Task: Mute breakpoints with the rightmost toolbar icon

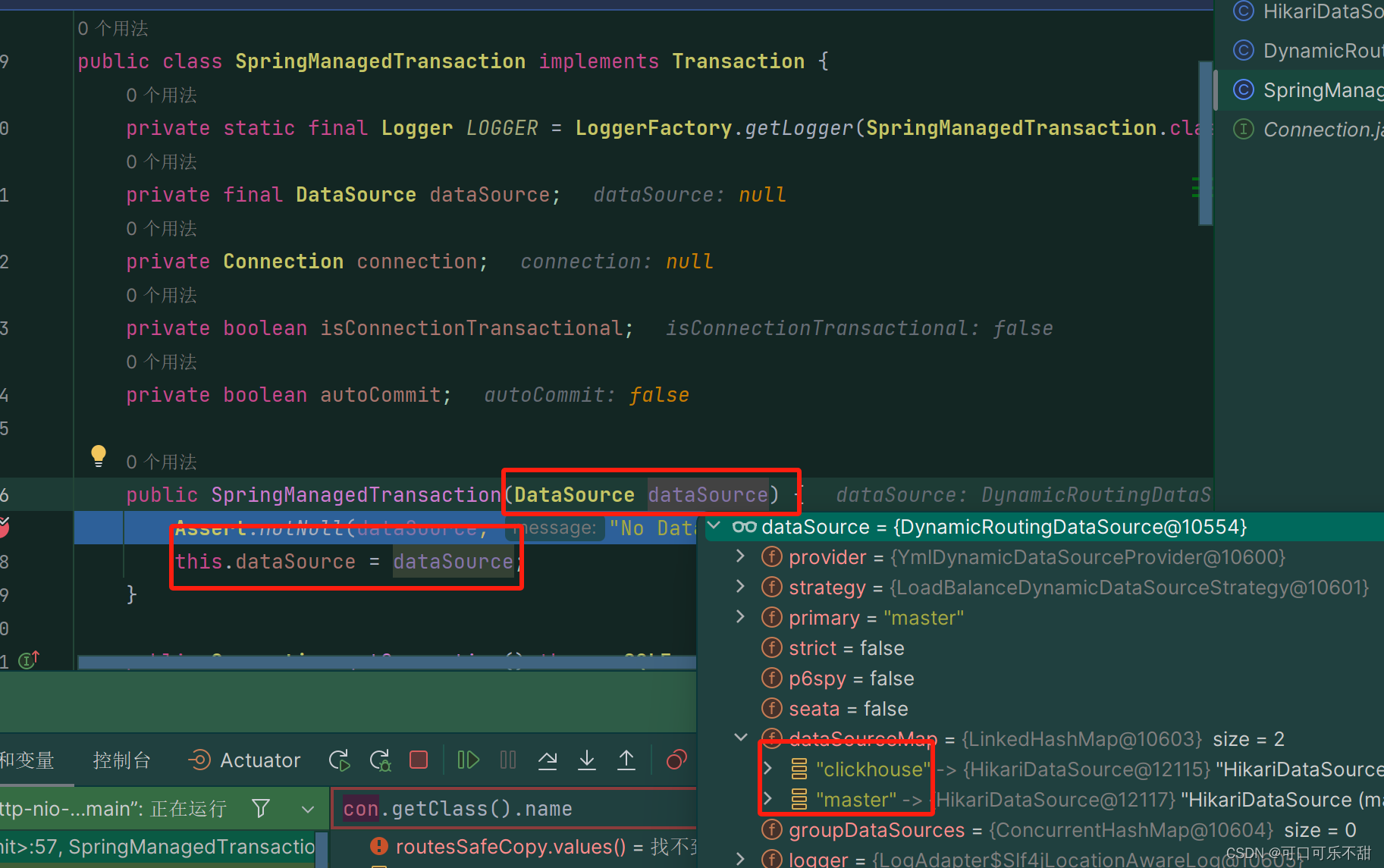Action: pos(676,760)
